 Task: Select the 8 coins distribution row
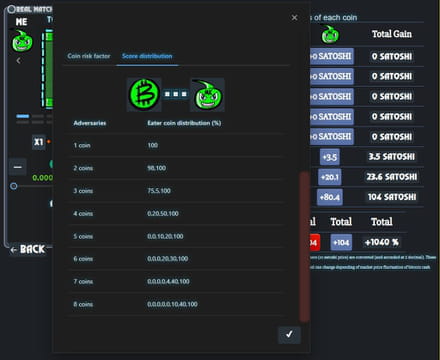tap(177, 304)
